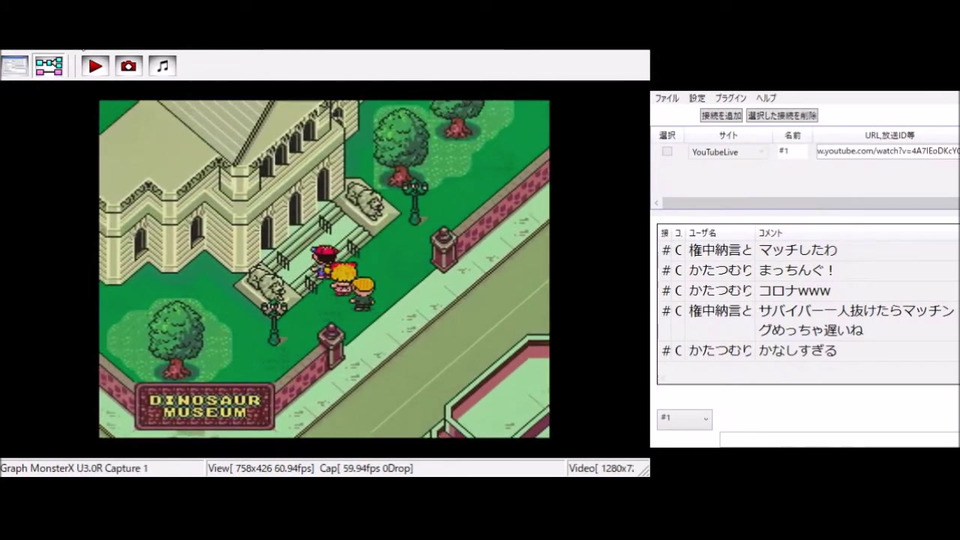Open the ヘルプ menu
This screenshot has width=960, height=540.
tap(766, 98)
